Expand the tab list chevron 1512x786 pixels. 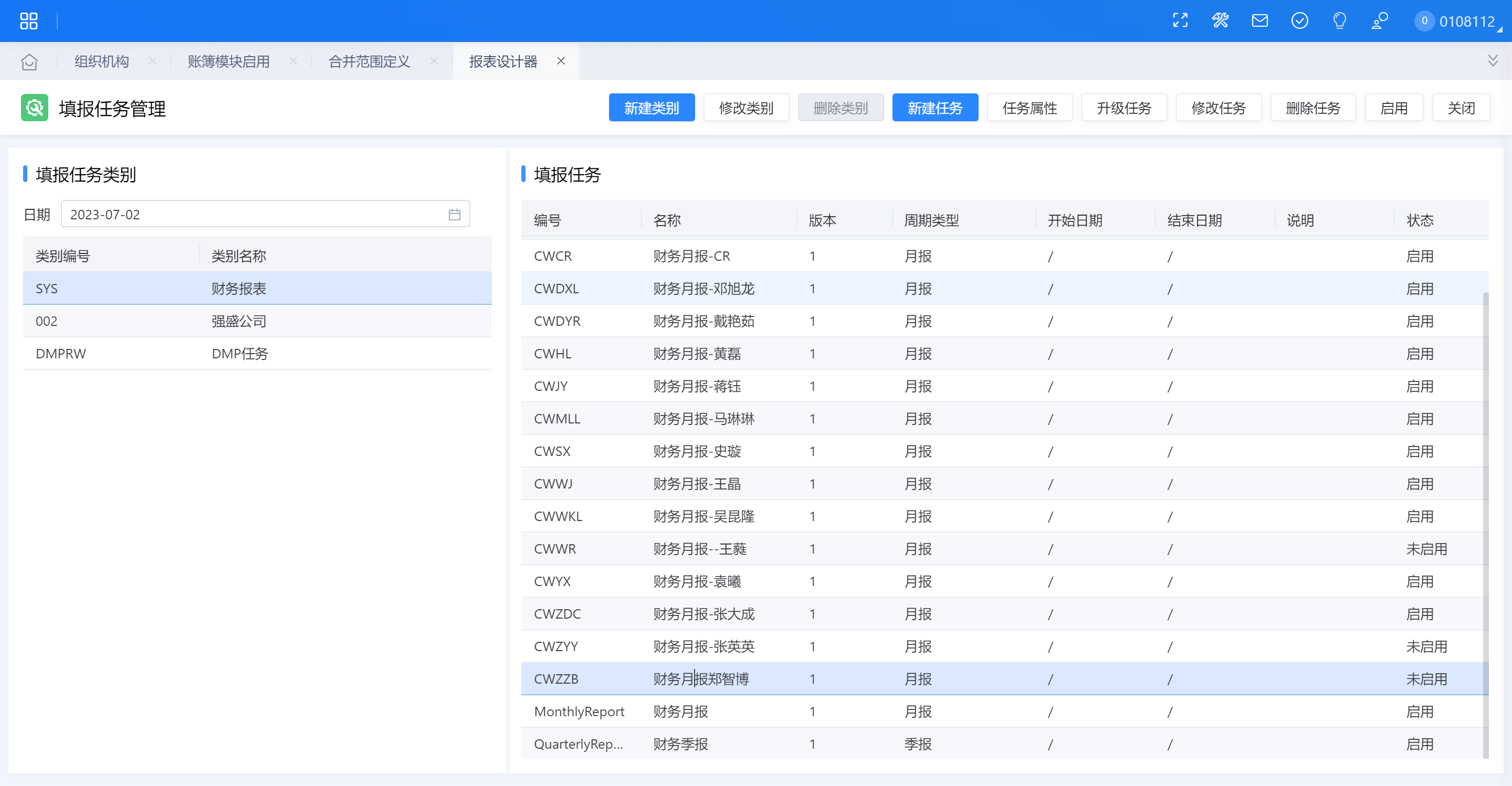point(1493,61)
